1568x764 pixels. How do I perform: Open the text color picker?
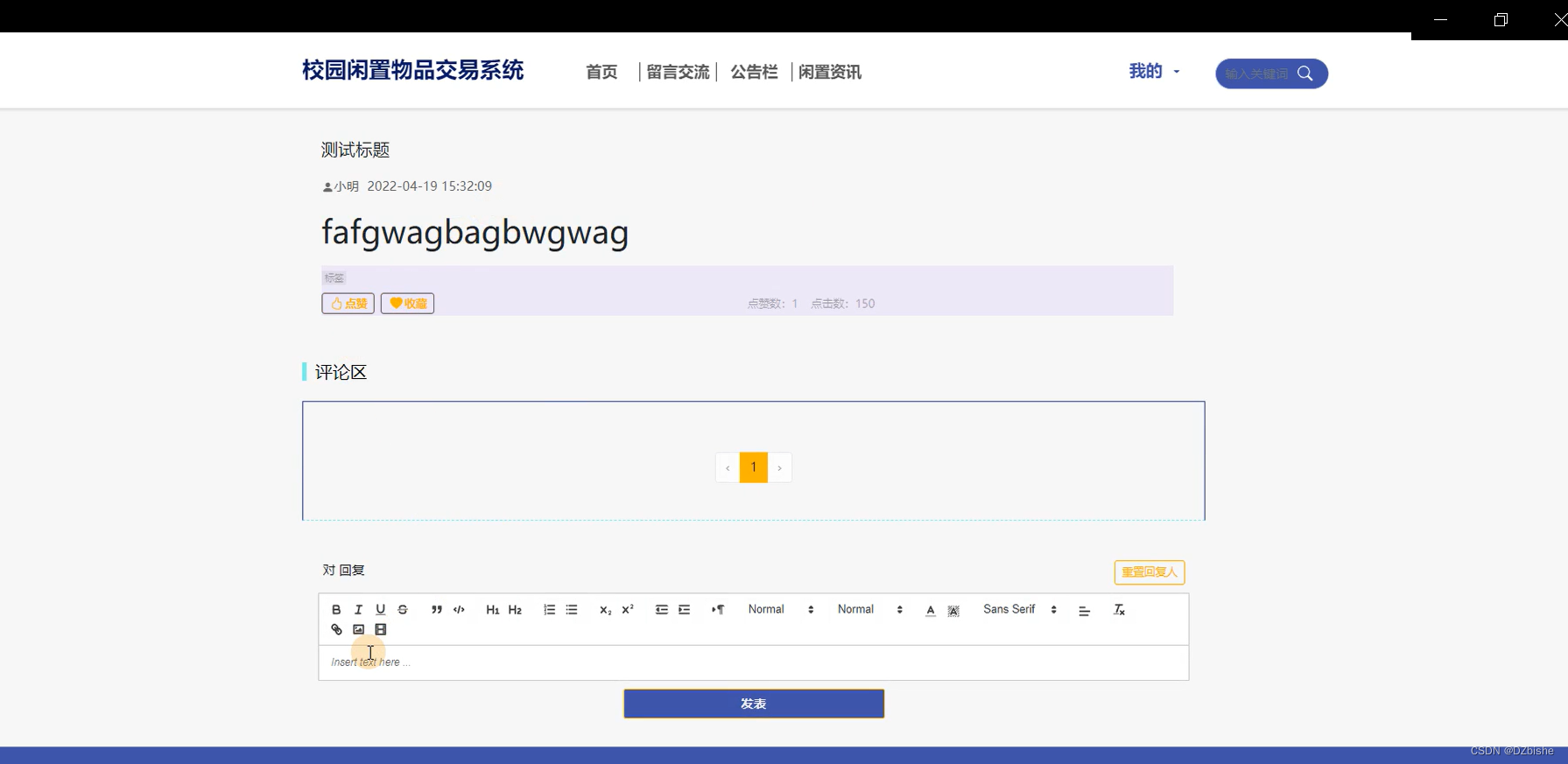(930, 610)
